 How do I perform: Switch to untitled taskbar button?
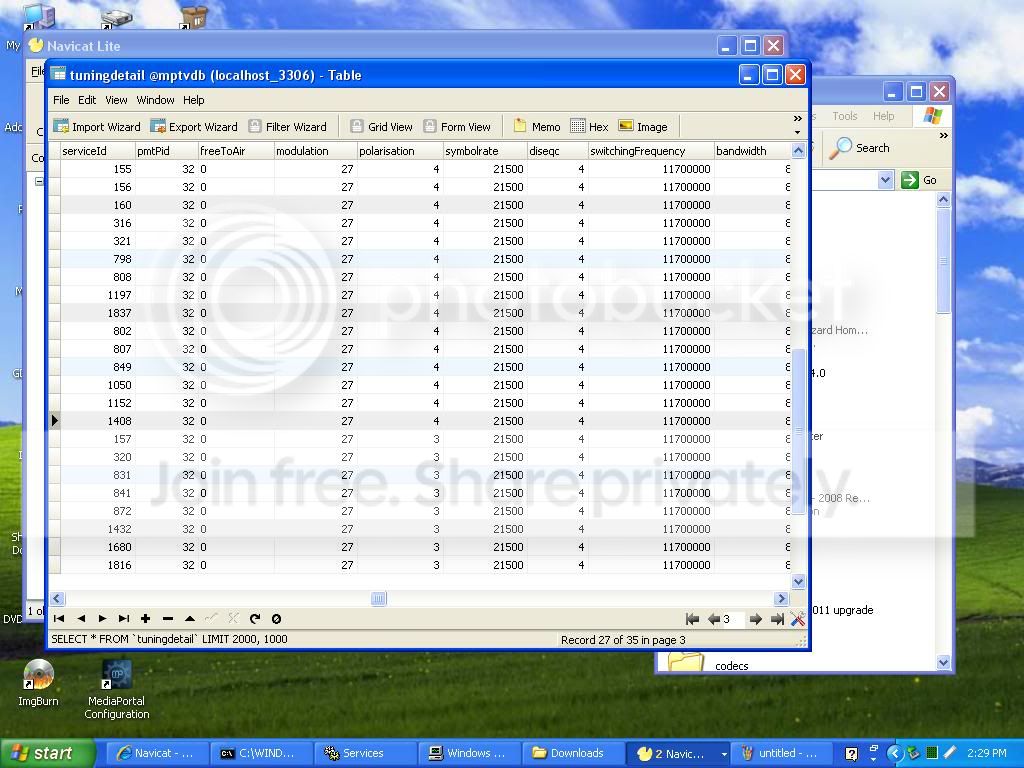pyautogui.click(x=781, y=754)
